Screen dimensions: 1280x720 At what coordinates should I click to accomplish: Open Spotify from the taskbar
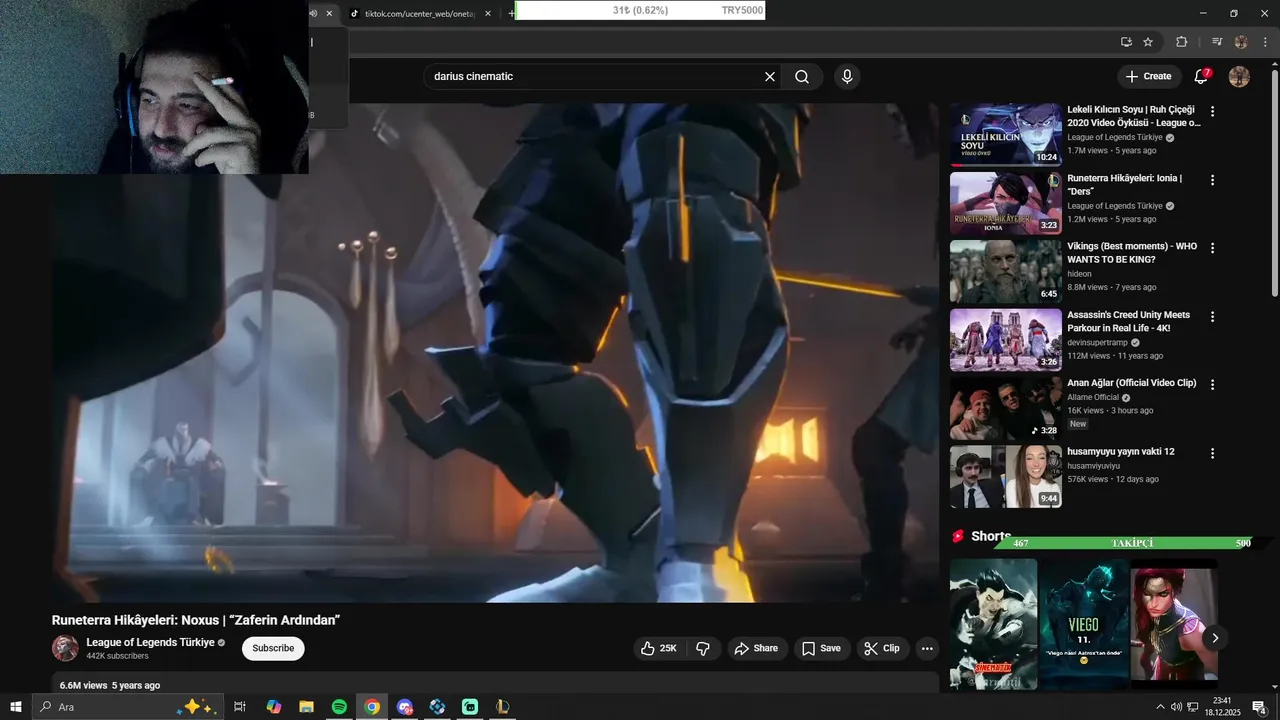[339, 707]
